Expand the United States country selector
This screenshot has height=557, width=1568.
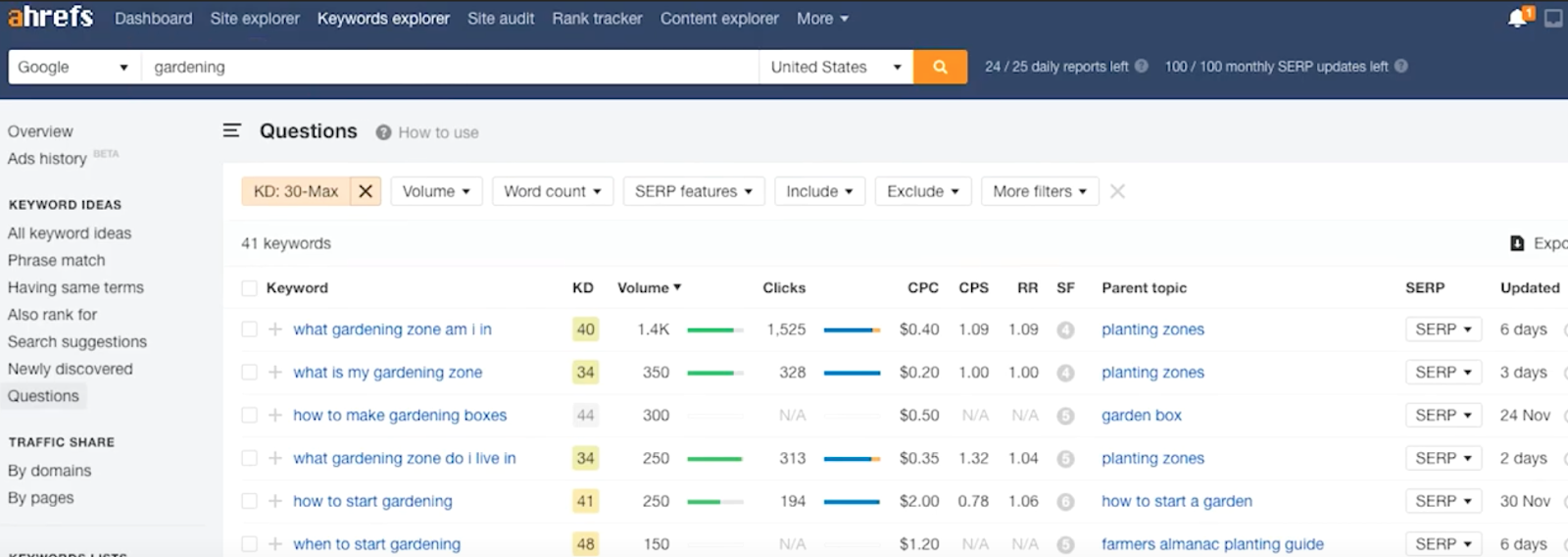coord(835,67)
